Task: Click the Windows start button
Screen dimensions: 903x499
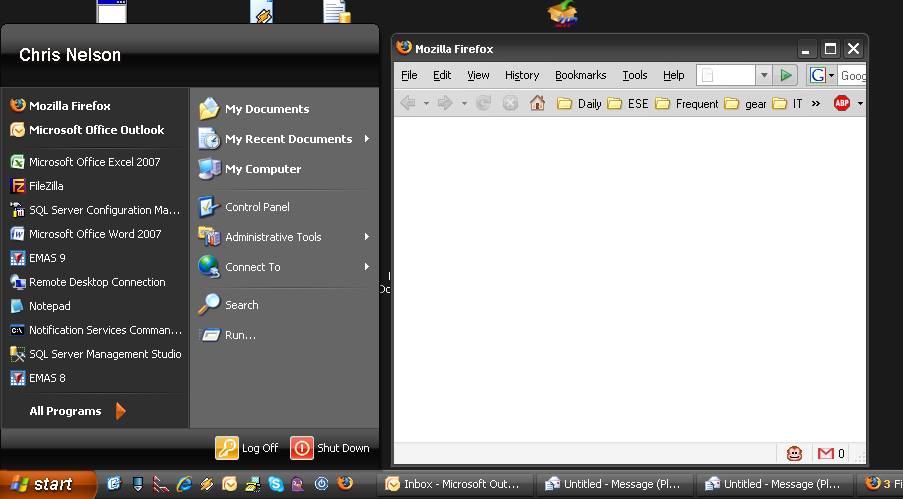Action: 48,484
